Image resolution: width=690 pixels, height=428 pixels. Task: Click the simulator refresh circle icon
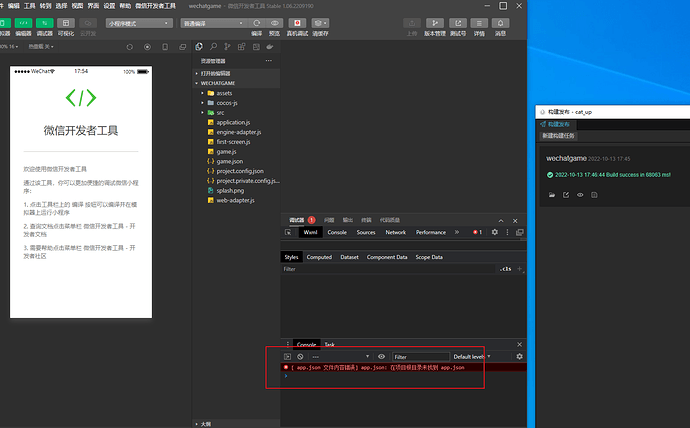point(129,47)
